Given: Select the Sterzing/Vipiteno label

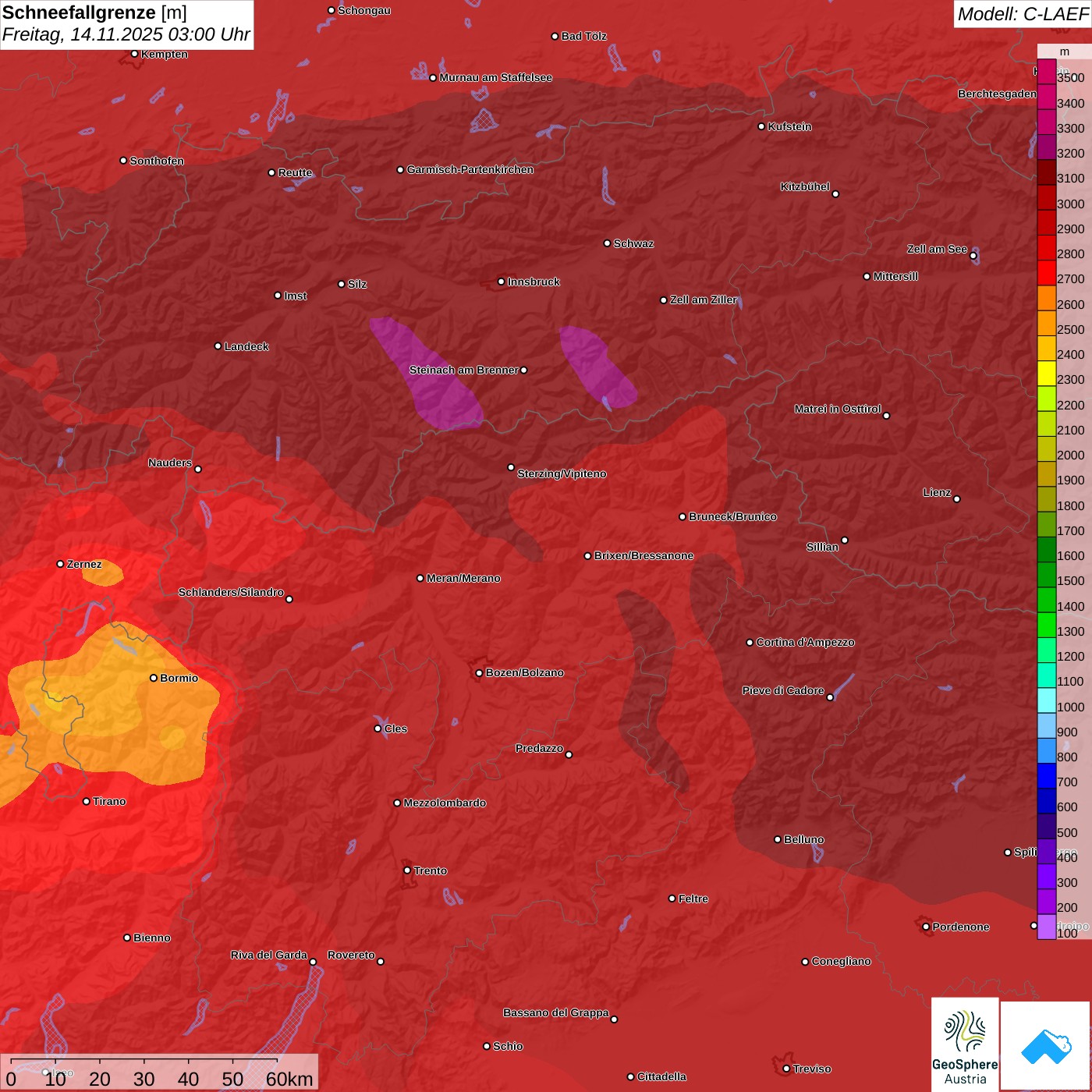Looking at the screenshot, I should (562, 473).
